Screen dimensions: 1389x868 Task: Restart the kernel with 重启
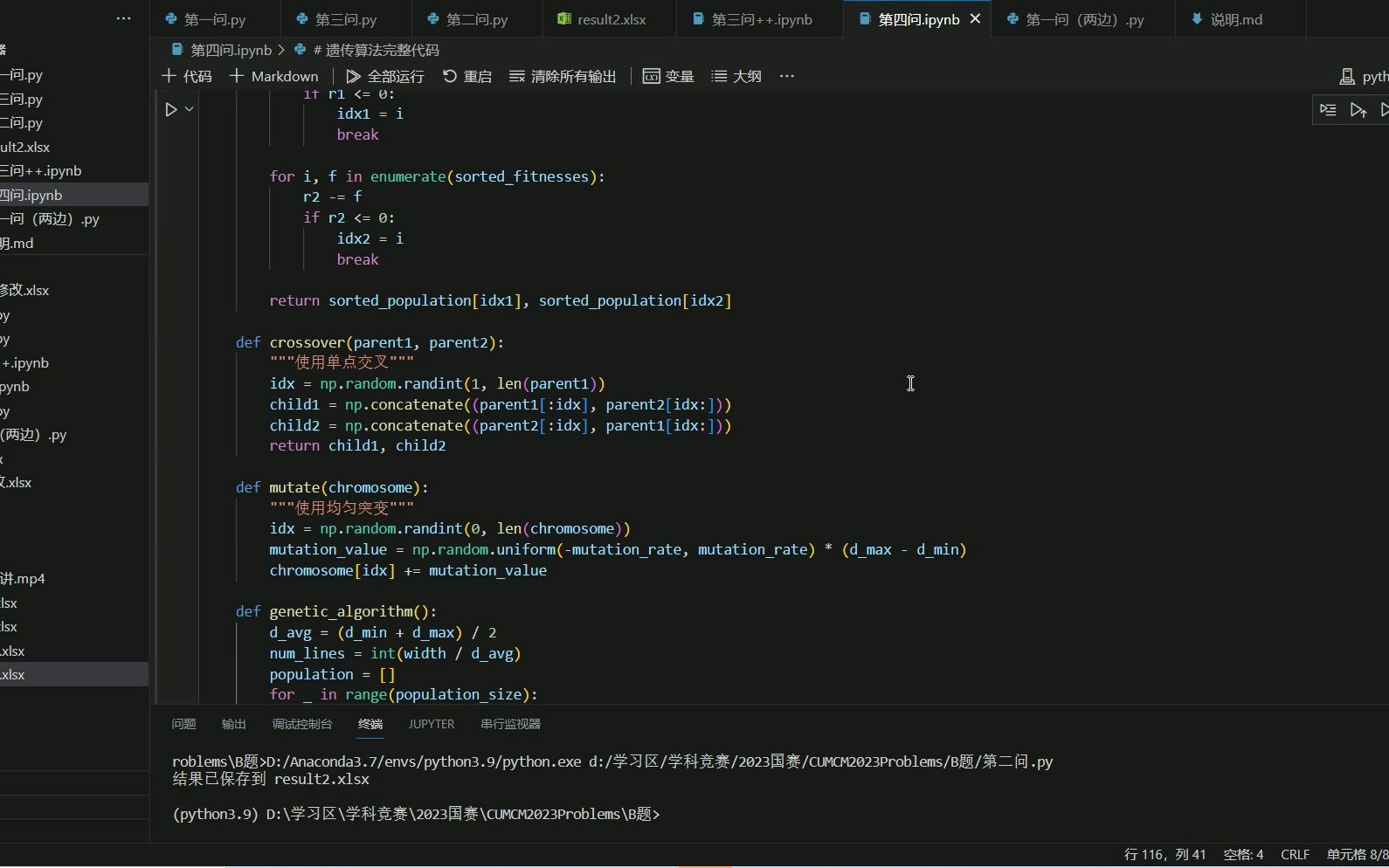(467, 76)
